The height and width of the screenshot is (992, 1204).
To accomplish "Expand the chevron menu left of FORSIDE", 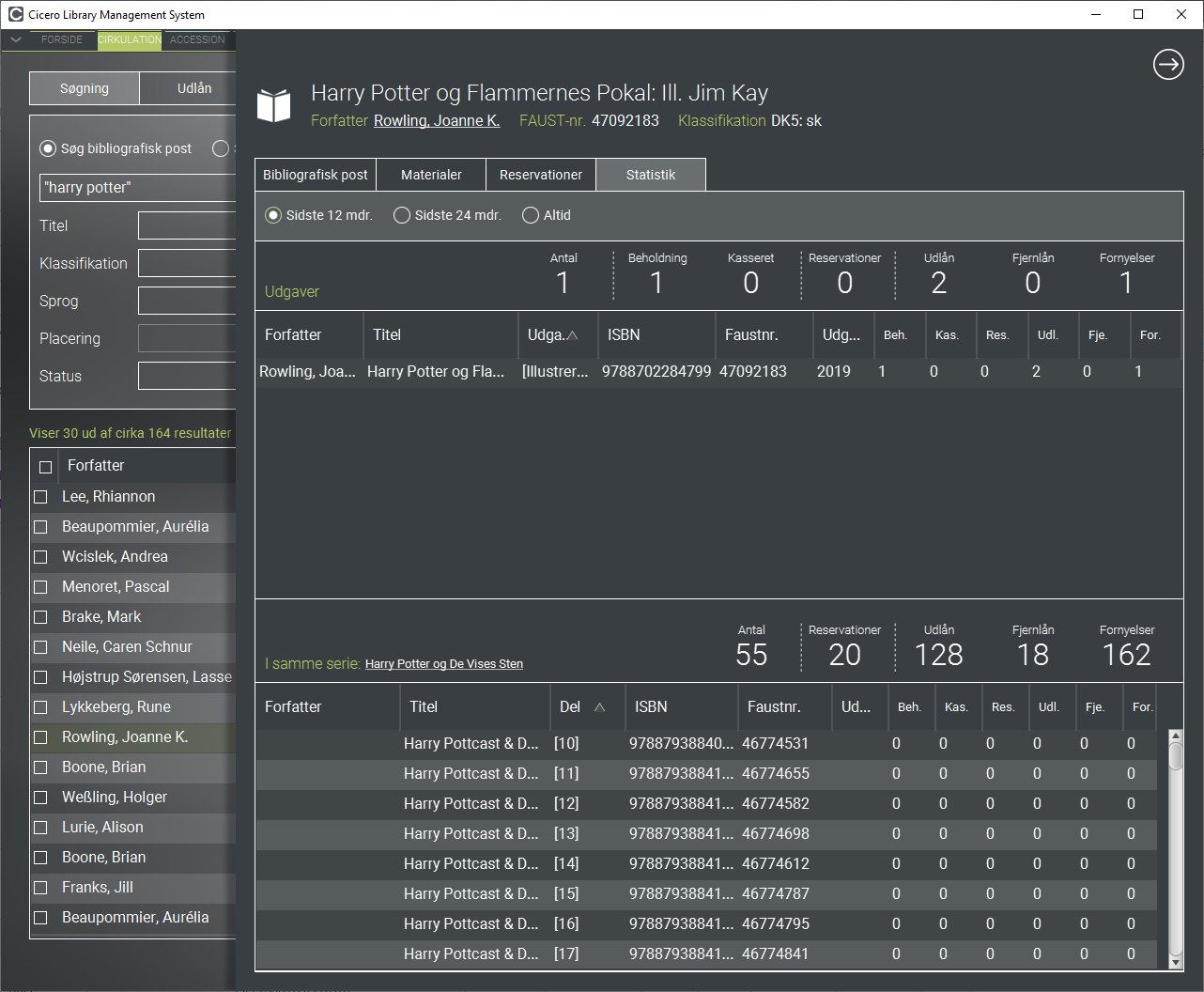I will tap(16, 39).
